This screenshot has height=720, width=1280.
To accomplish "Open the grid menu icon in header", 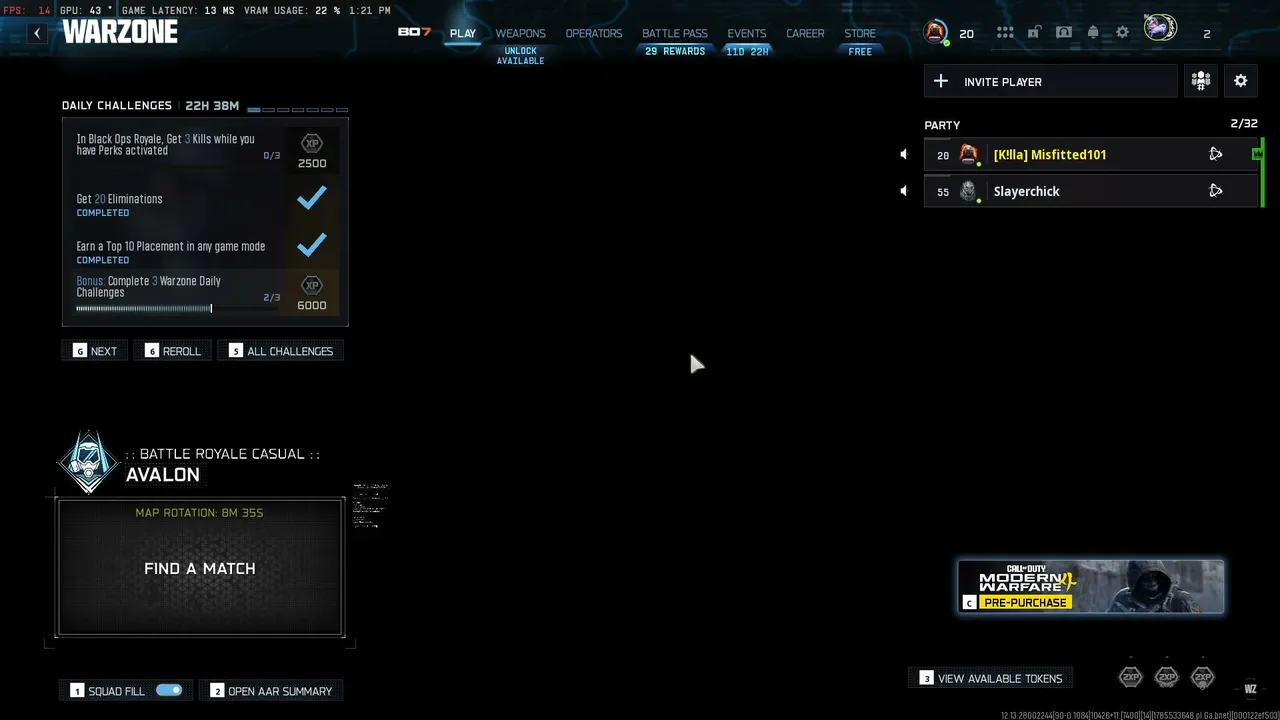I will tap(1005, 33).
